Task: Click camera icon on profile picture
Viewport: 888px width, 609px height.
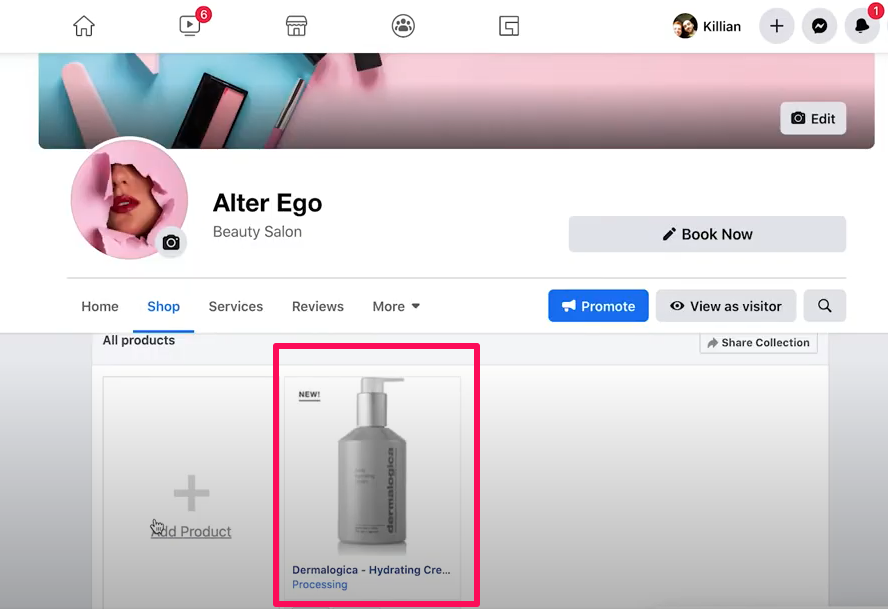Action: coord(171,242)
